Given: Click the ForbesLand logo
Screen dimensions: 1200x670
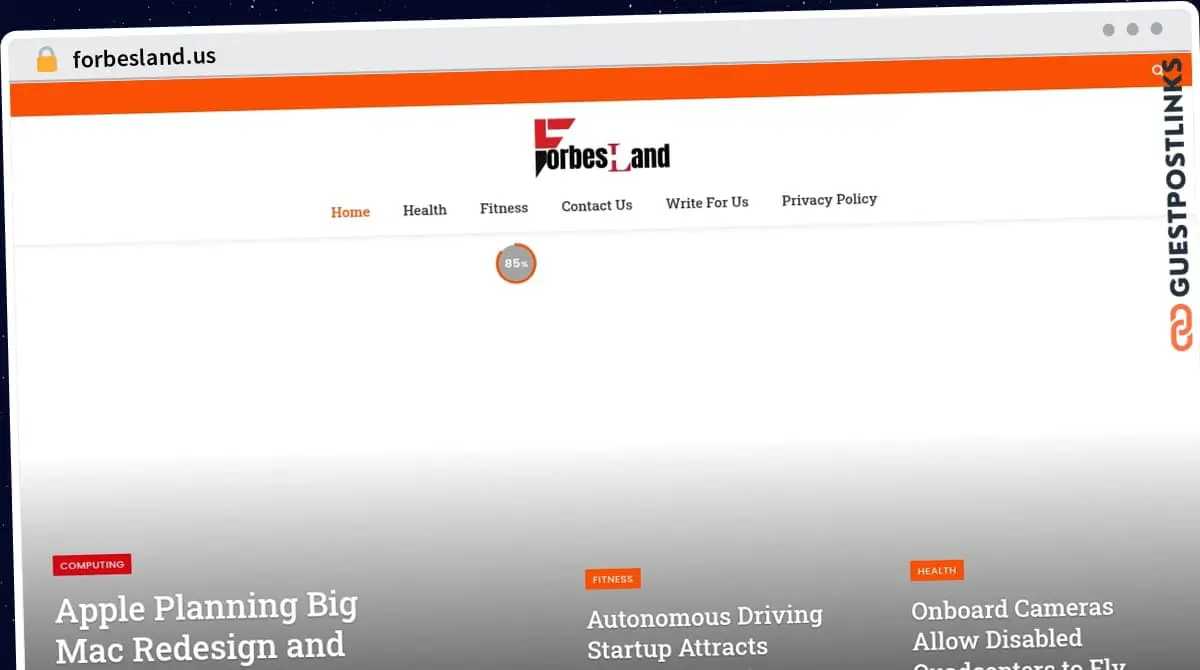Looking at the screenshot, I should point(602,148).
